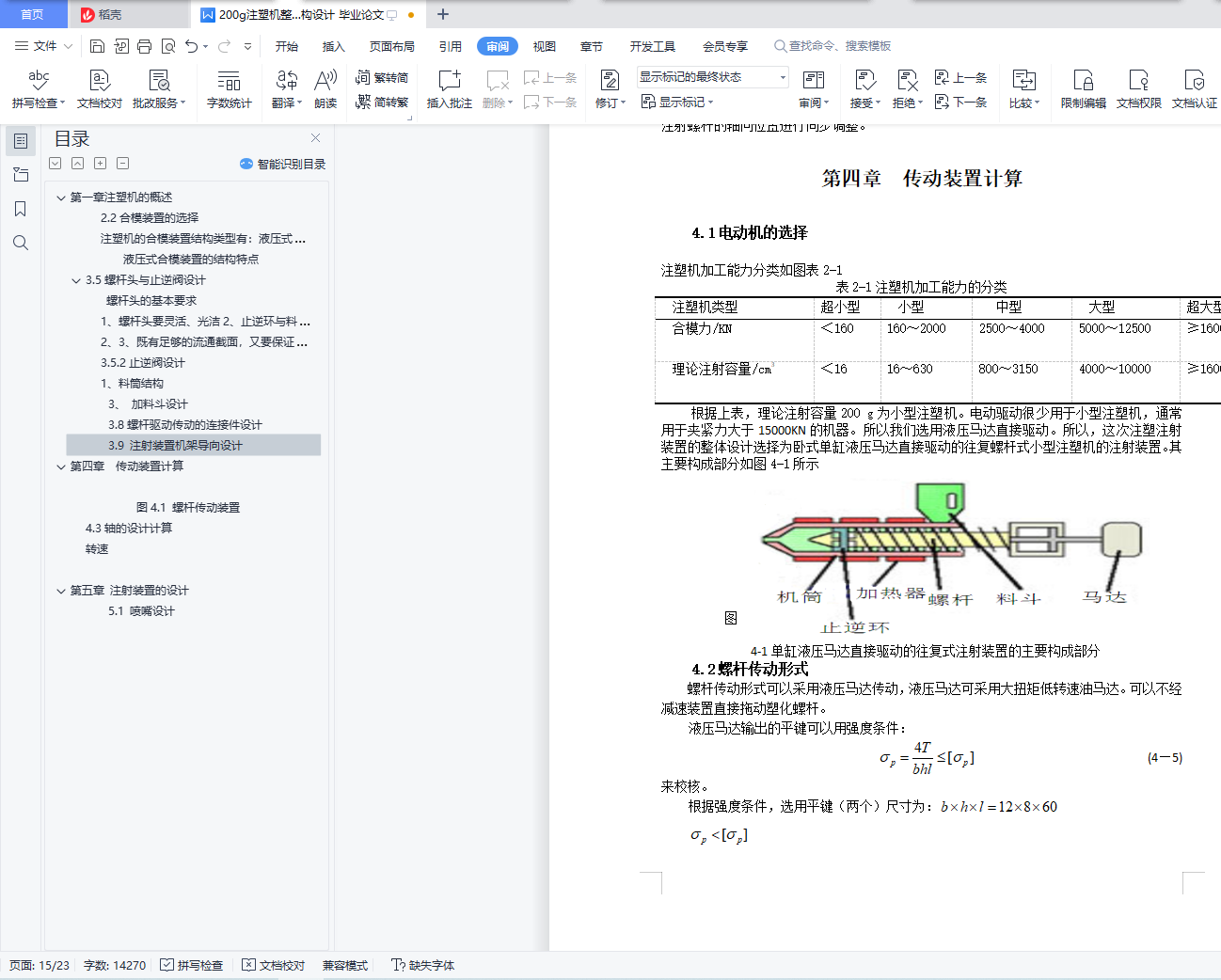This screenshot has width=1221, height=980.
Task: Open the 显示标记 dropdown
Action: click(x=677, y=102)
